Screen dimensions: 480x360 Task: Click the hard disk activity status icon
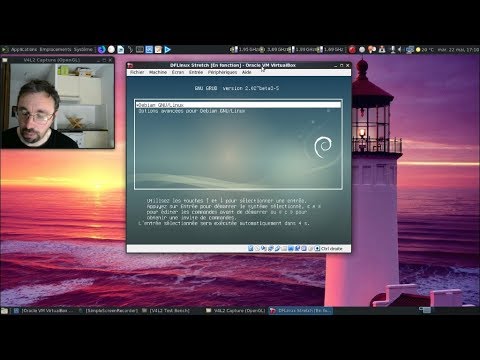250,248
